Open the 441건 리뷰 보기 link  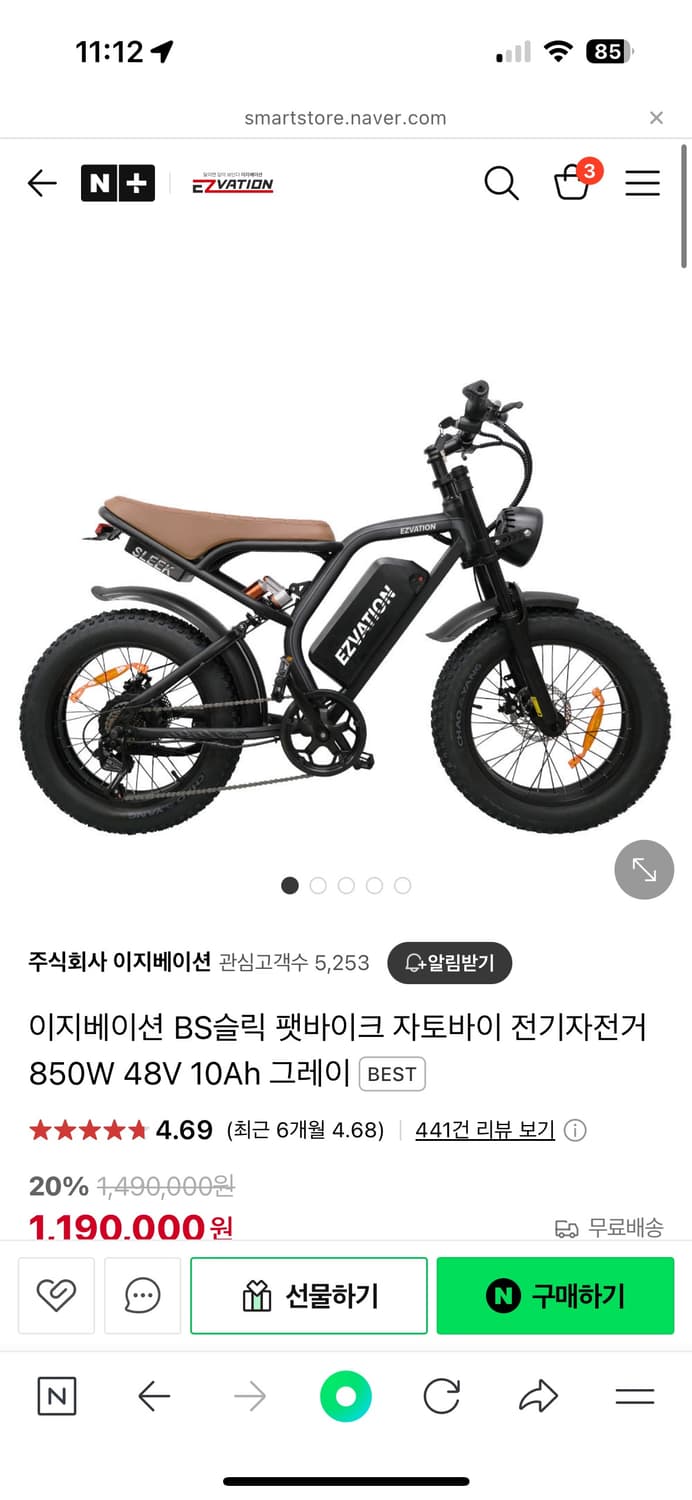(485, 1130)
